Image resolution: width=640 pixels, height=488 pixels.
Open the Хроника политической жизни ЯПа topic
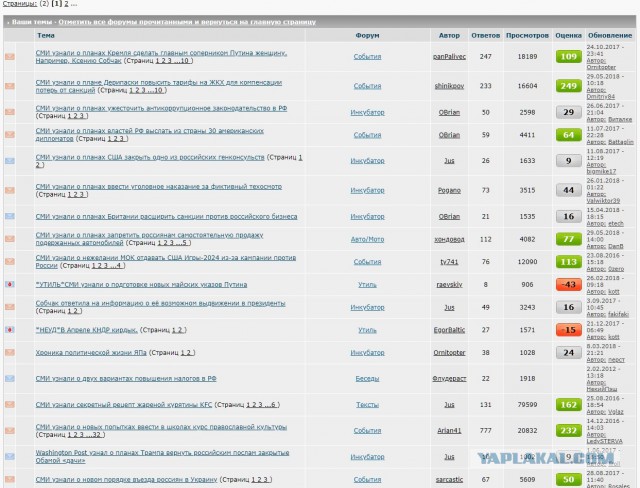click(x=91, y=353)
